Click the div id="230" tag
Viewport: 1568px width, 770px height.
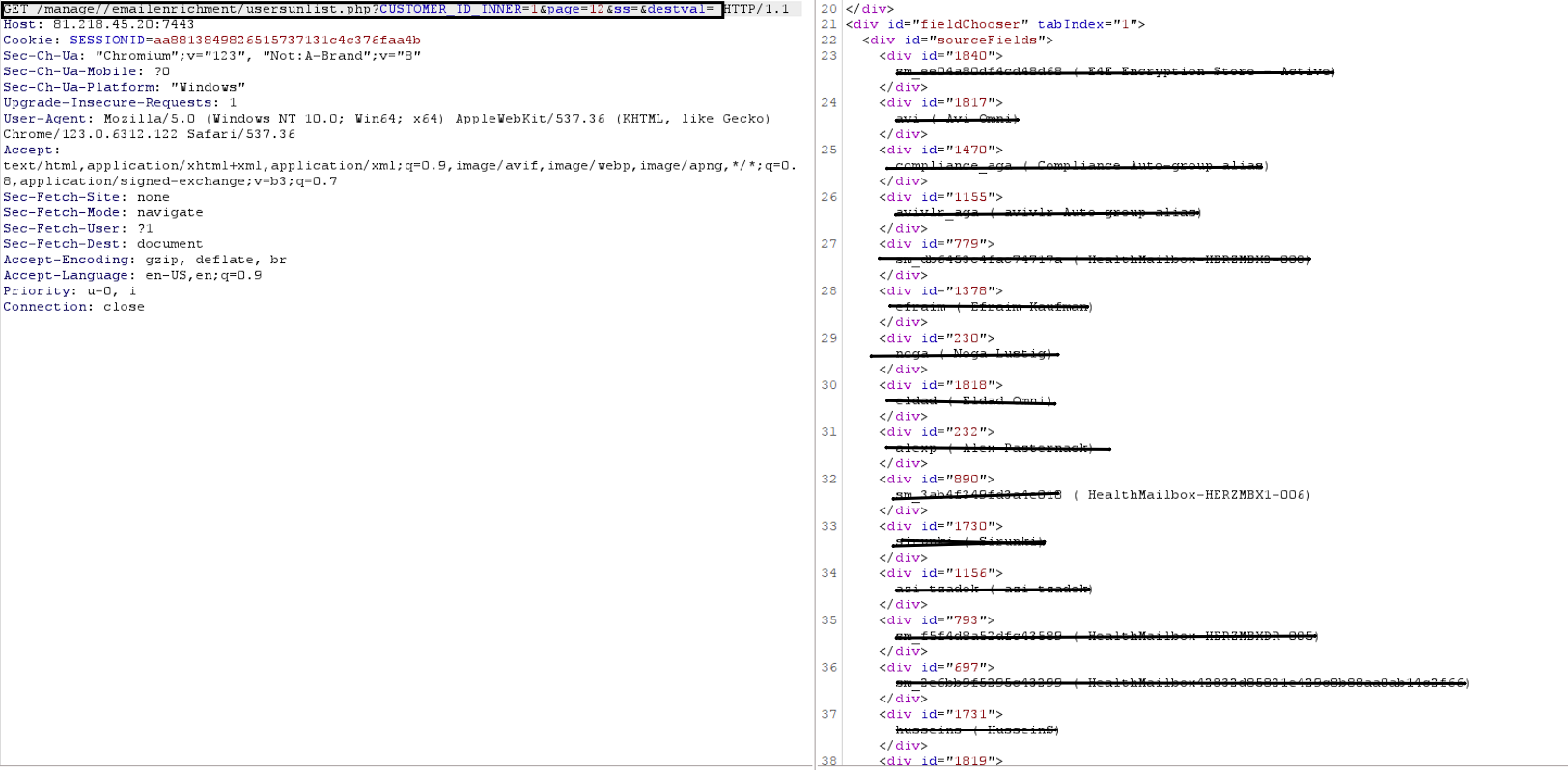click(x=937, y=338)
